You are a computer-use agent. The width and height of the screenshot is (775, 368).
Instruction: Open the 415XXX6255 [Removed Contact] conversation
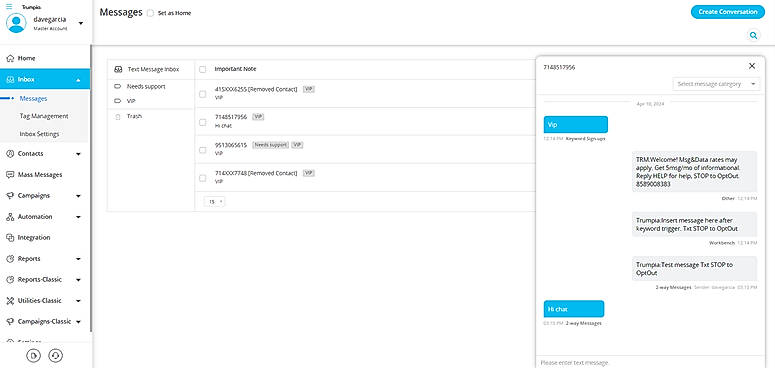pyautogui.click(x=256, y=89)
